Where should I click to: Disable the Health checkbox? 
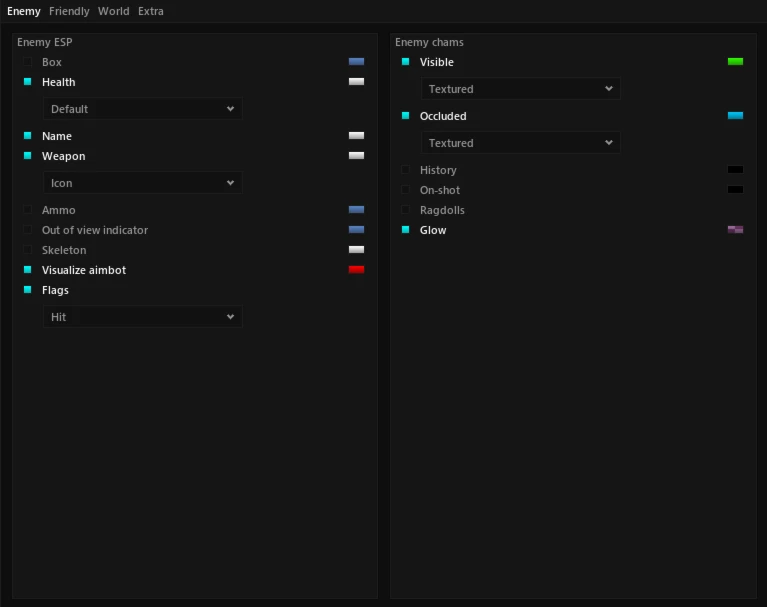[27, 82]
